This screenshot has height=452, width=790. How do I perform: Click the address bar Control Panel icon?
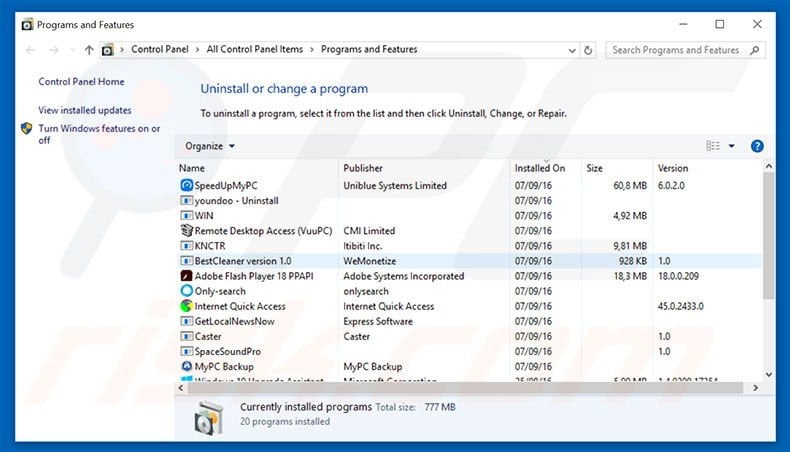pyautogui.click(x=107, y=50)
